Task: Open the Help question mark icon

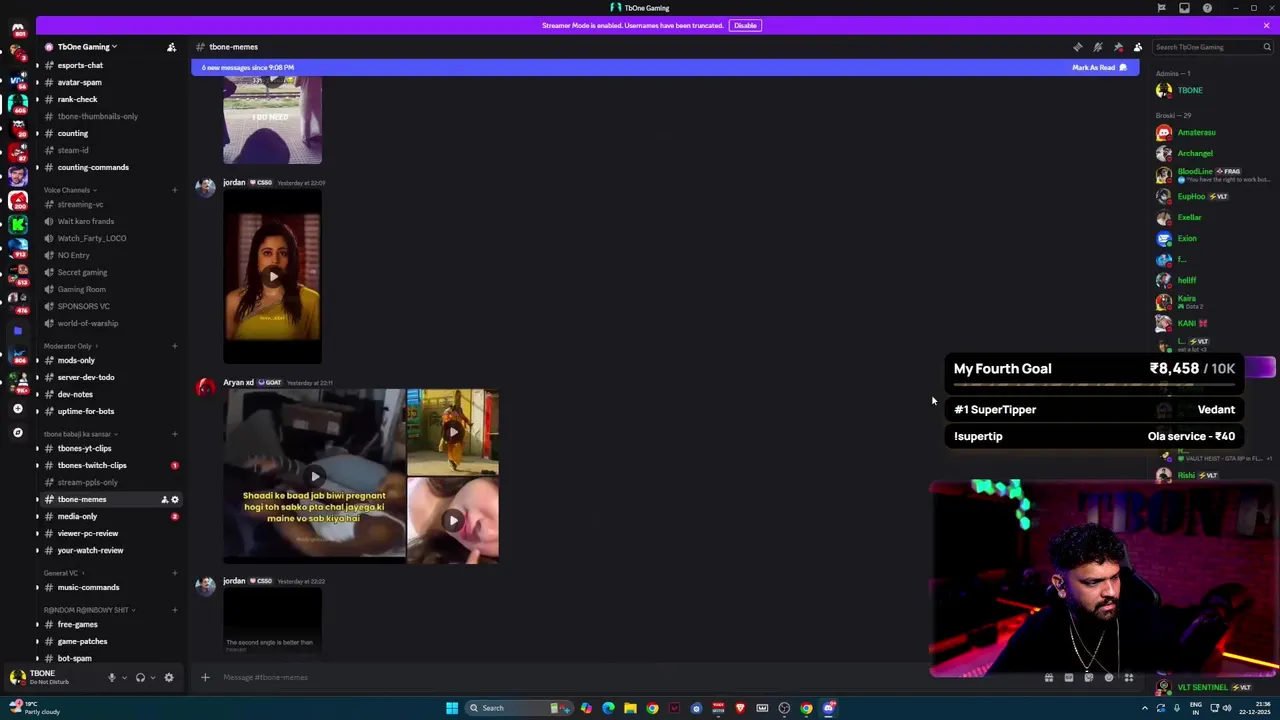Action: coord(1207,8)
